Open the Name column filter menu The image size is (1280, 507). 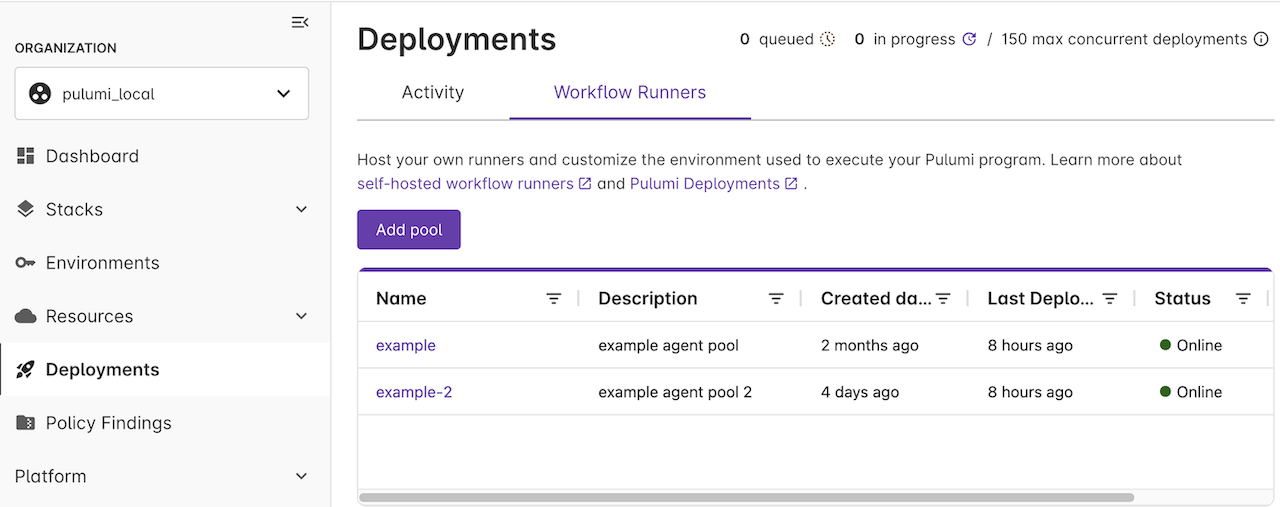click(553, 299)
